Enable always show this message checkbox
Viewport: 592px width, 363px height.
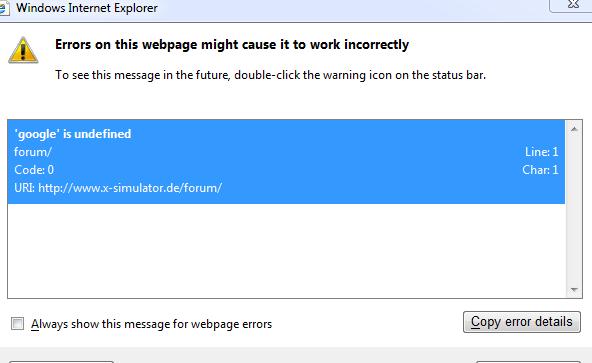click(17, 323)
